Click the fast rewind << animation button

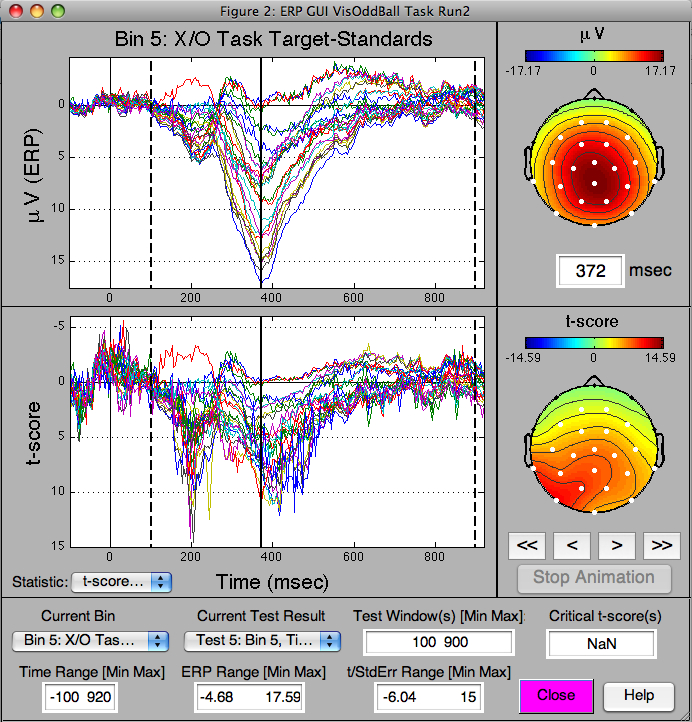coord(528,545)
